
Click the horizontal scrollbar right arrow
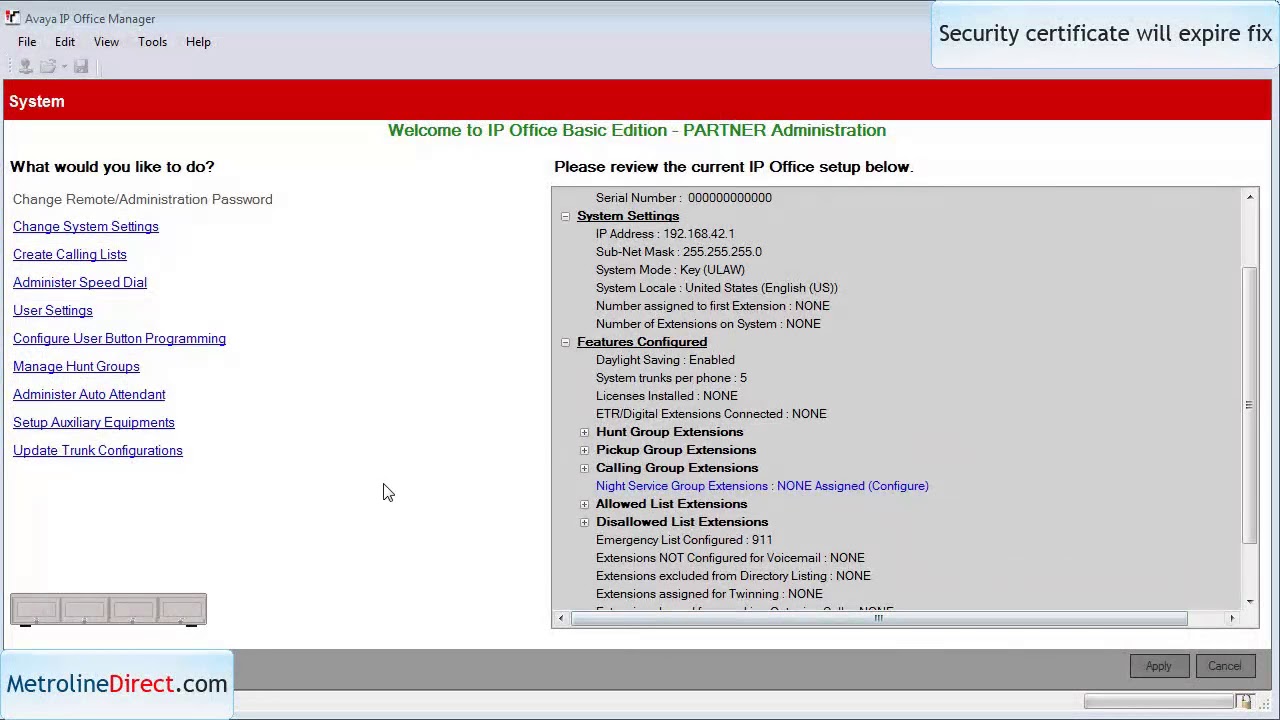pyautogui.click(x=1232, y=619)
